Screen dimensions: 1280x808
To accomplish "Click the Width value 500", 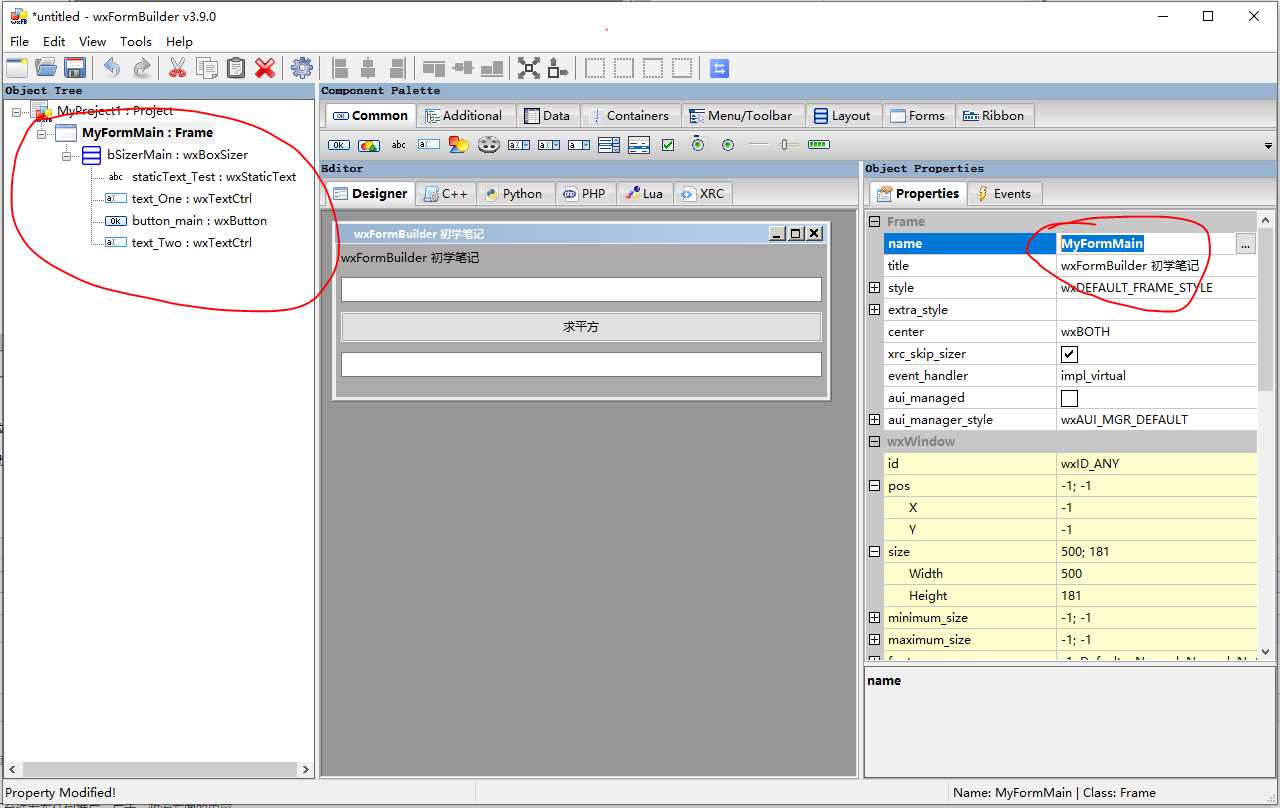I will coord(1157,574).
